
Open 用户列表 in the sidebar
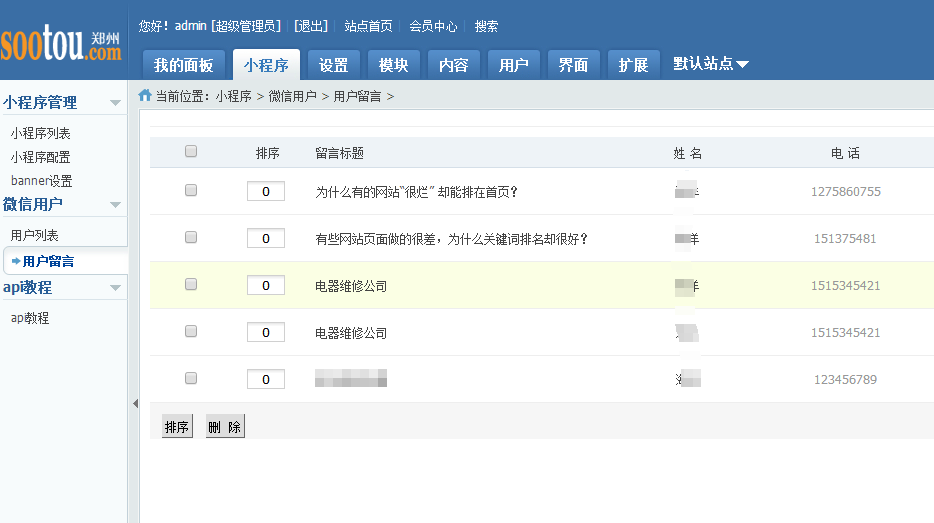(x=35, y=236)
